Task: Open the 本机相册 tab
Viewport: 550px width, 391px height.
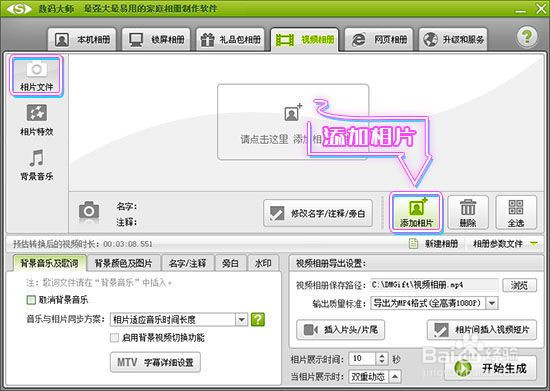Action: (x=82, y=40)
